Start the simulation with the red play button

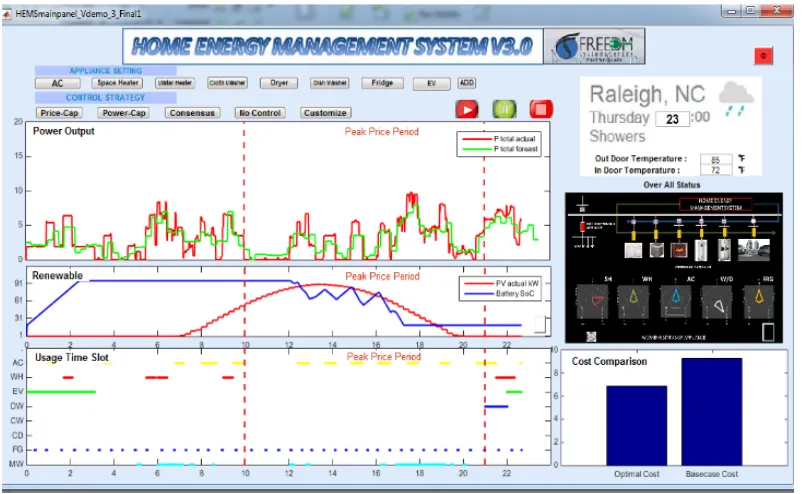466,109
